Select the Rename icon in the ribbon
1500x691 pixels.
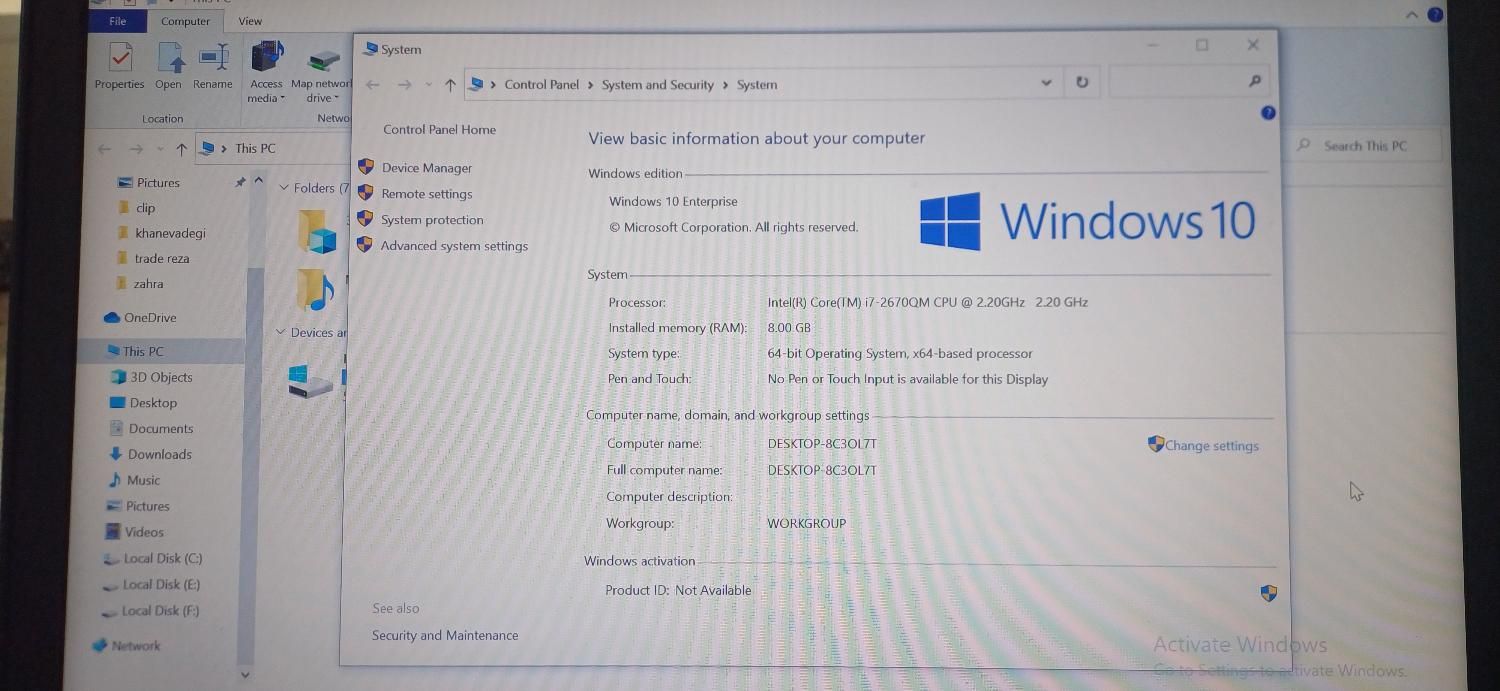click(x=213, y=66)
